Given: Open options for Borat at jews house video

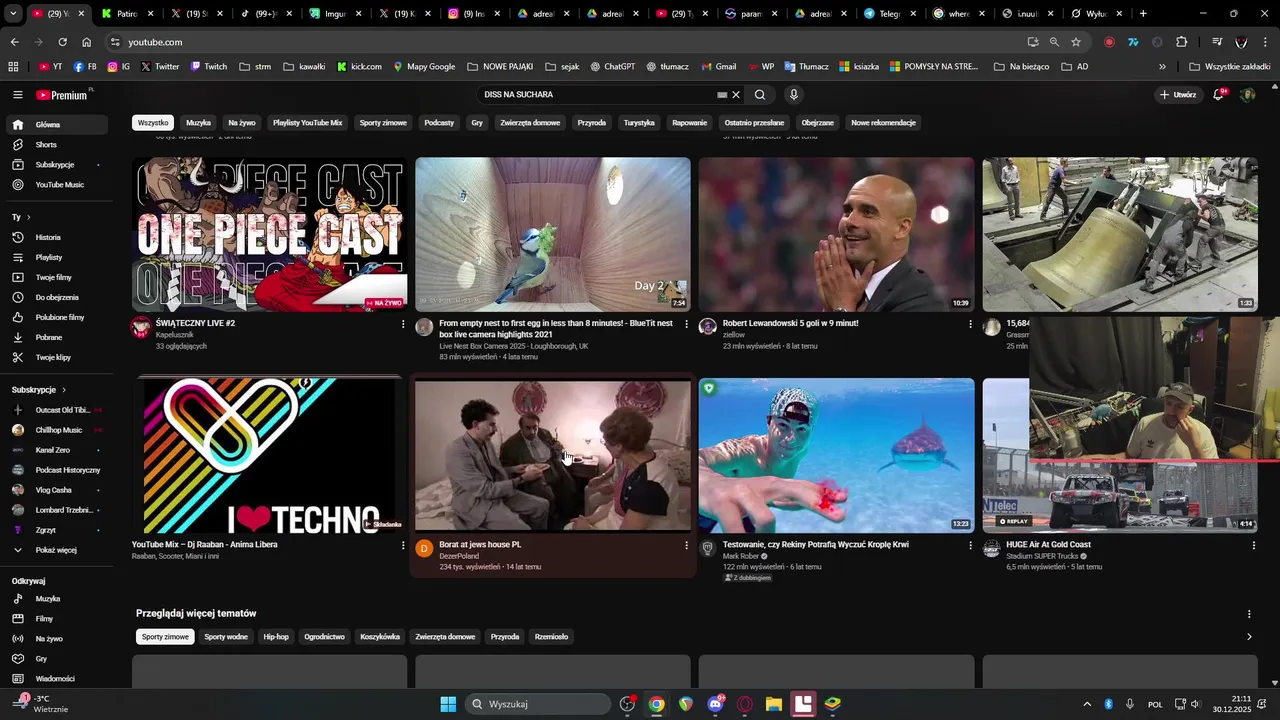Looking at the screenshot, I should tap(686, 546).
